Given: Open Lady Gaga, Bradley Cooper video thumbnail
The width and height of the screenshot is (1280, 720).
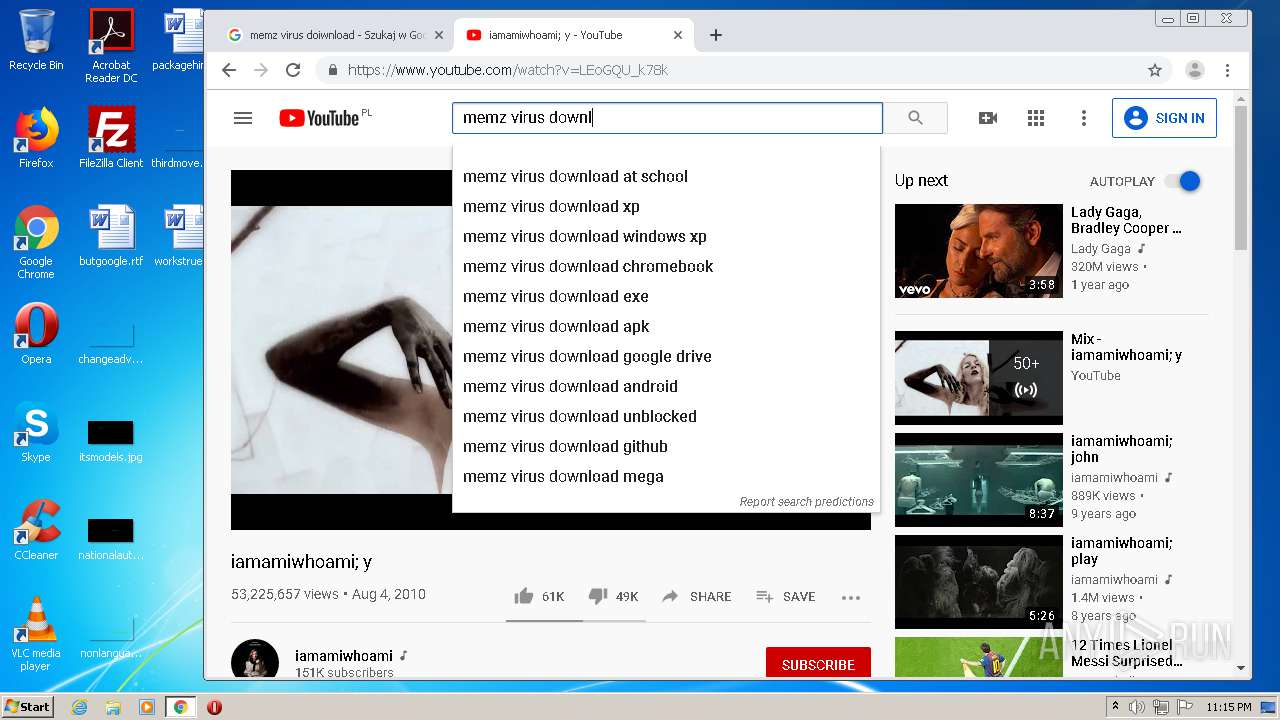Looking at the screenshot, I should tap(979, 251).
